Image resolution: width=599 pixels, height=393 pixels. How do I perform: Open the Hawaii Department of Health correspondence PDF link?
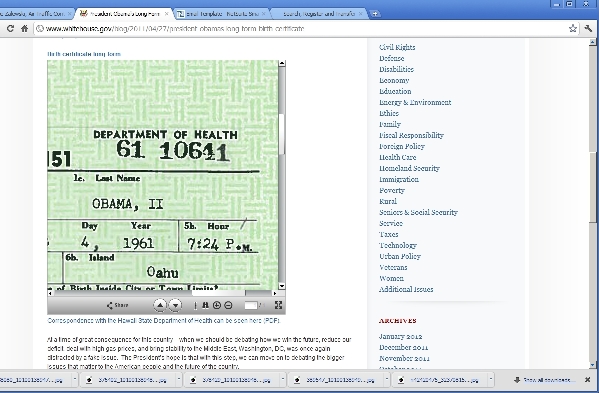(x=164, y=320)
